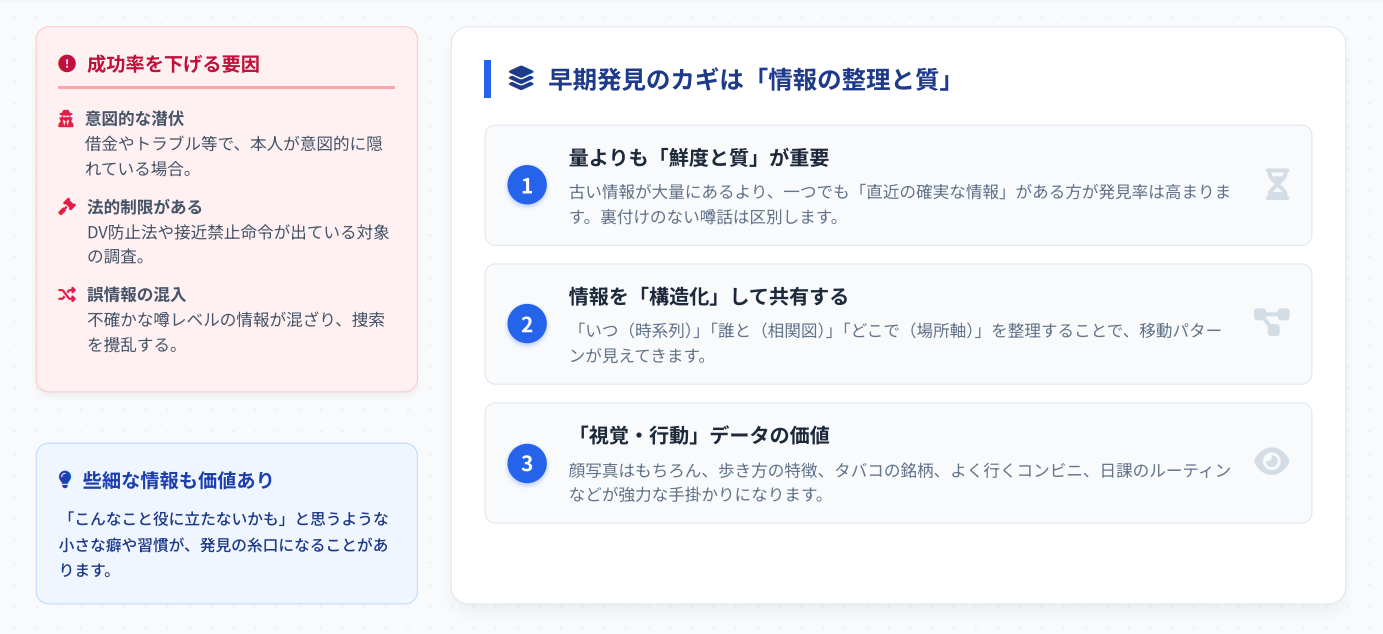
Task: Click the gavel icon beside 法的制限がある
Action: (67, 207)
